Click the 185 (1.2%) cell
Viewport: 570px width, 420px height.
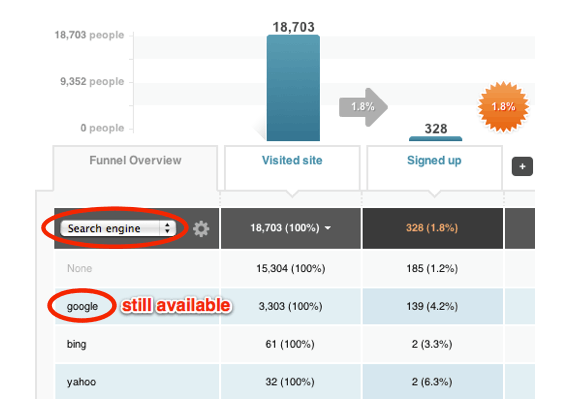coord(432,268)
